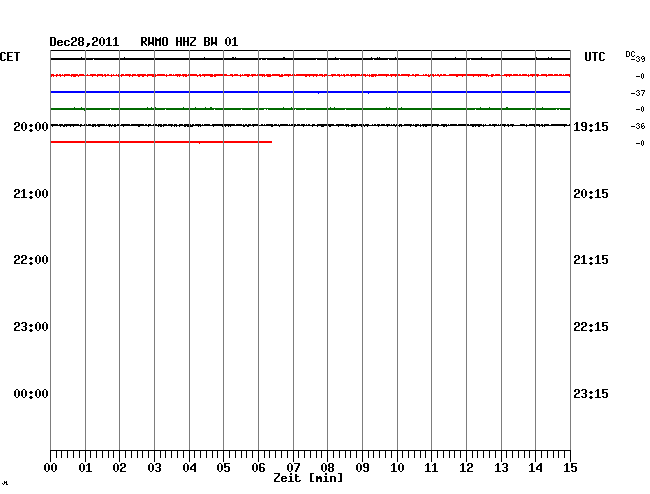Select the 20:00 CET time label
The height and width of the screenshot is (494, 650).
tap(31, 127)
